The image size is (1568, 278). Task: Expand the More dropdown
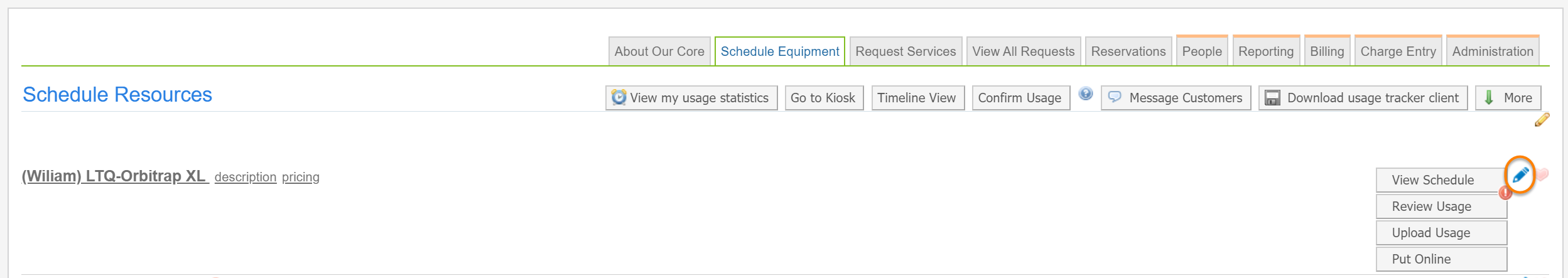pyautogui.click(x=1508, y=98)
